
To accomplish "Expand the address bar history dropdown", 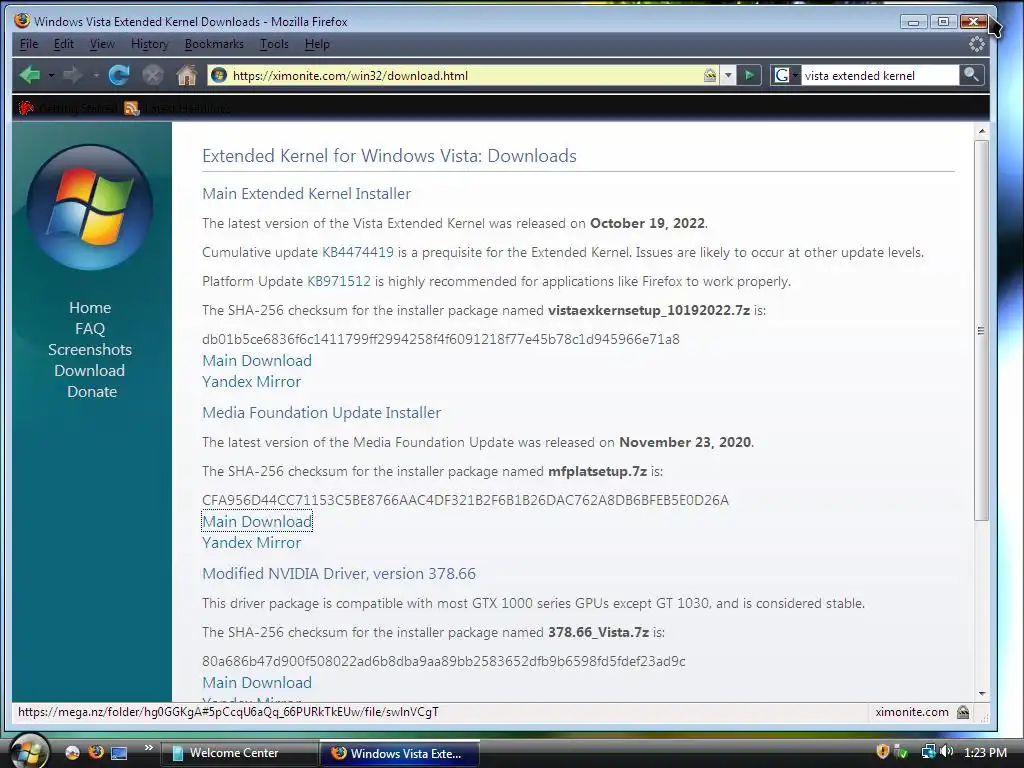I will coord(728,75).
